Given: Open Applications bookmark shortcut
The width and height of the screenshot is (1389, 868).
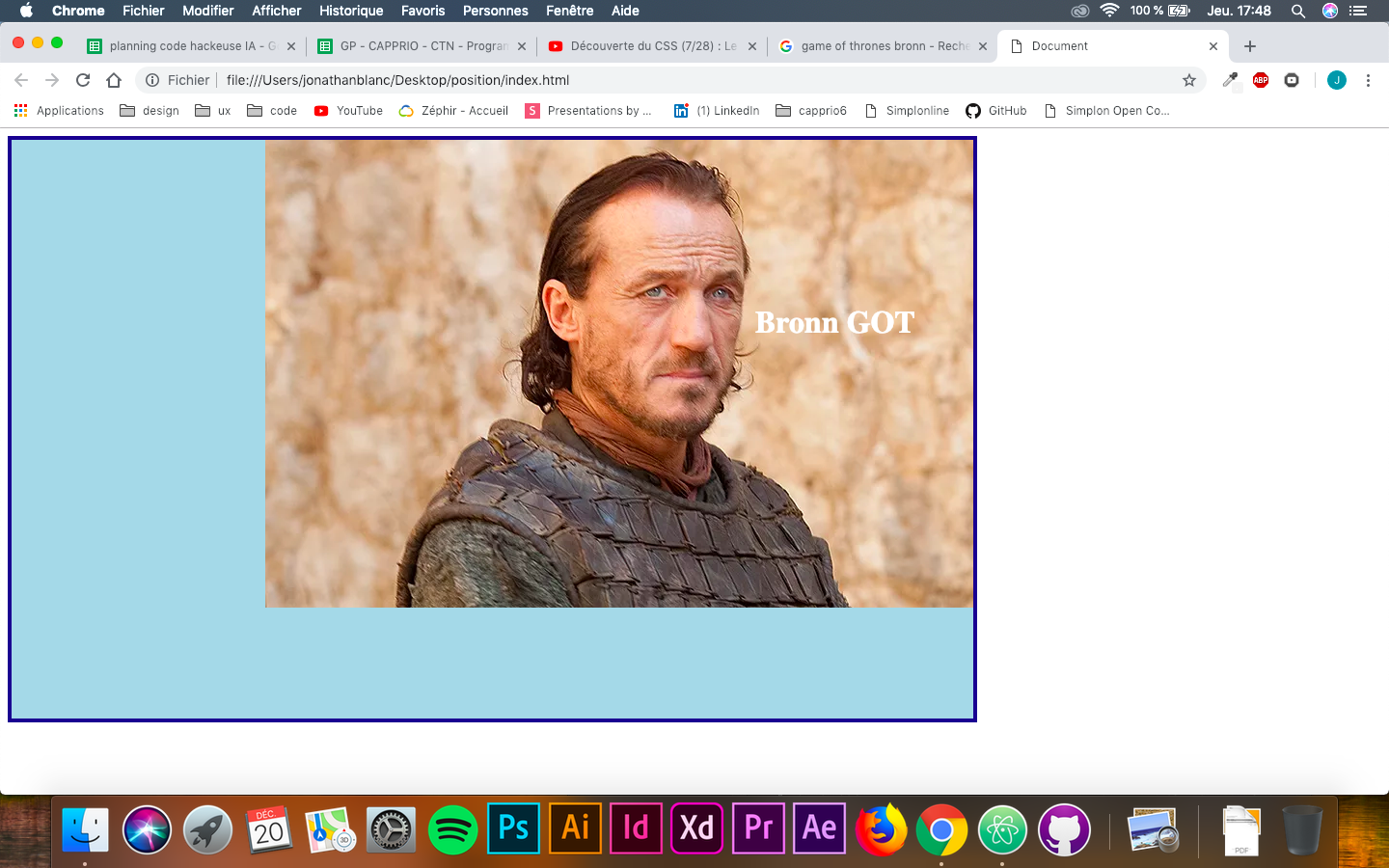Looking at the screenshot, I should tap(59, 111).
